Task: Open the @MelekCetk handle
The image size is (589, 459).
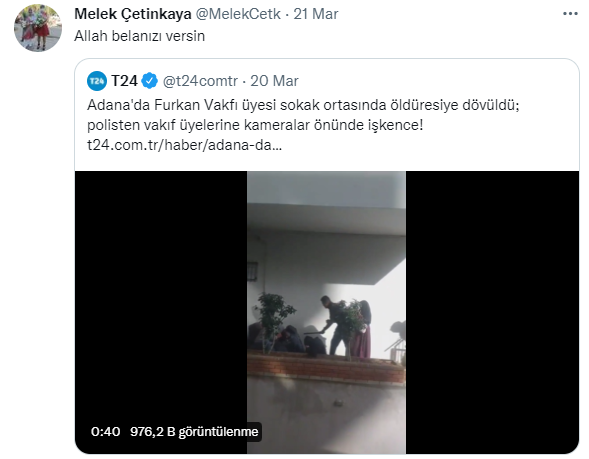Action: 238,14
